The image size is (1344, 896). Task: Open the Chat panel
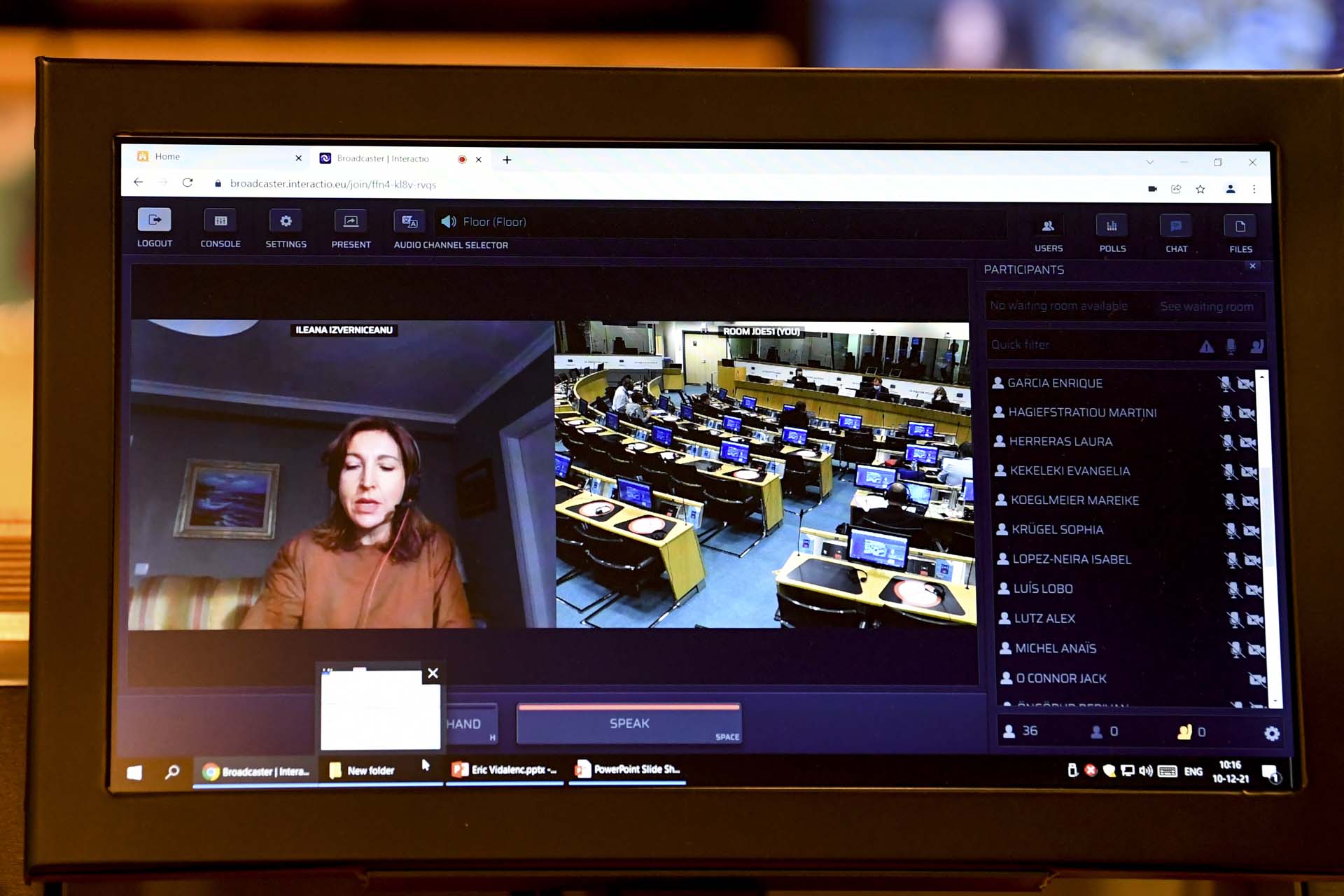click(1176, 226)
